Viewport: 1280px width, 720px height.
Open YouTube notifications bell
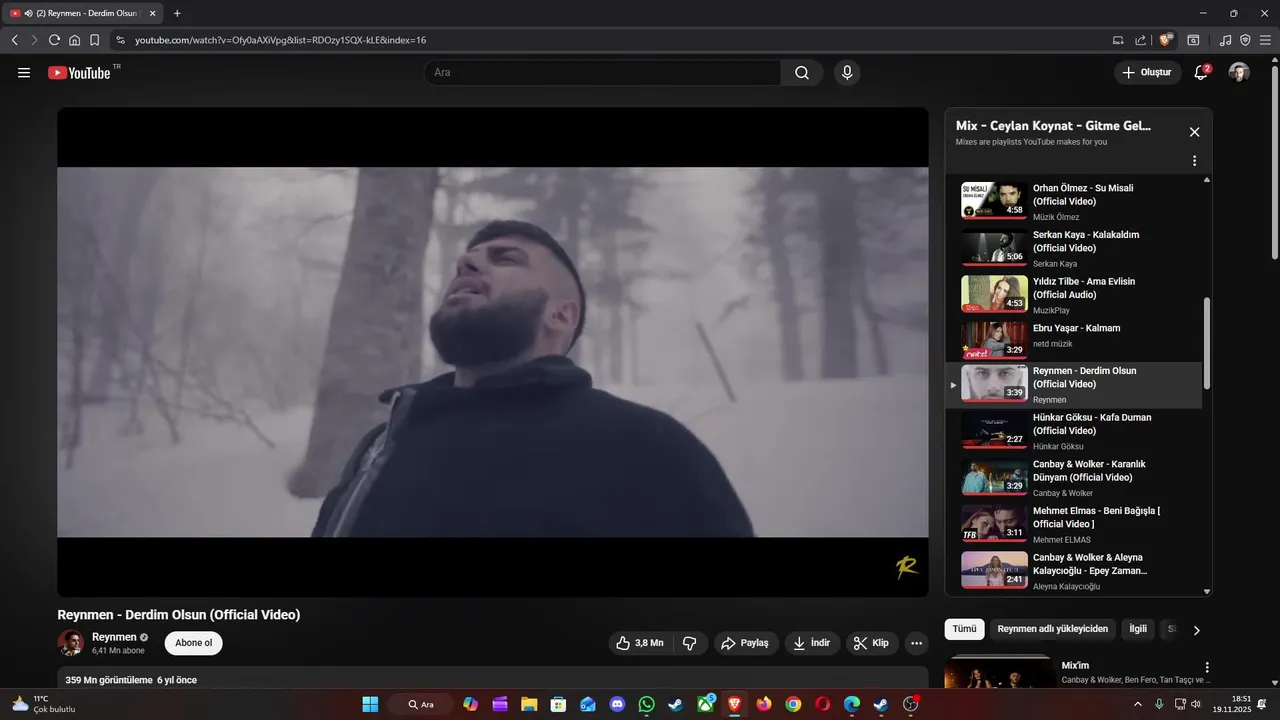[x=1201, y=72]
